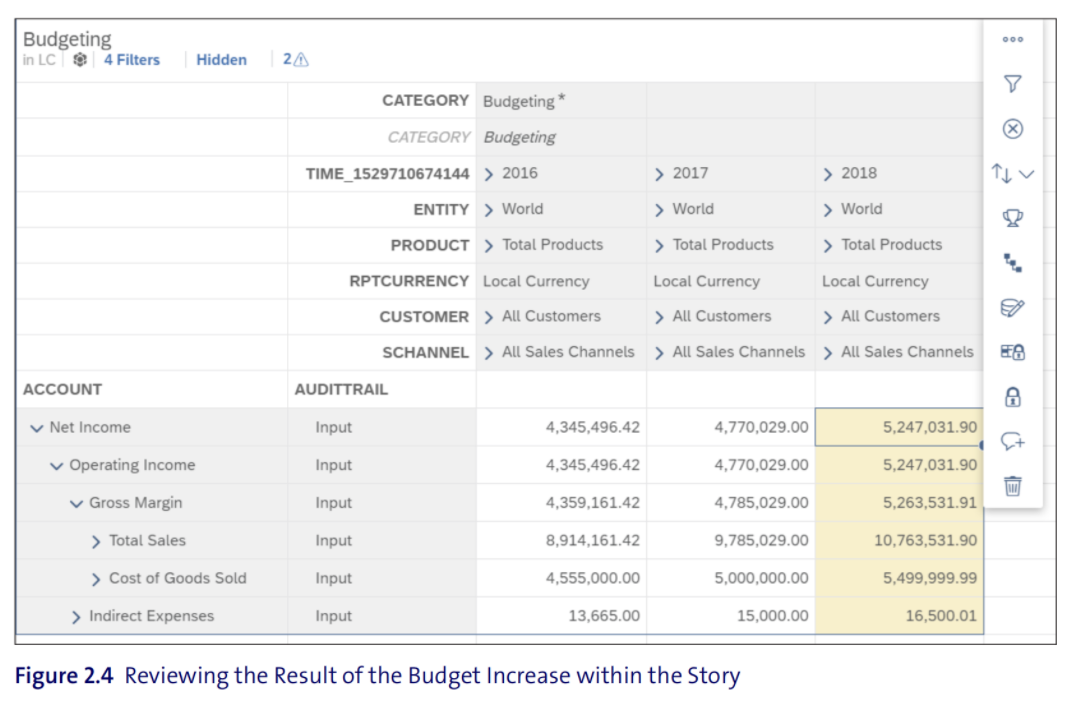Open the 4 Filters link
This screenshot has width=1072, height=701.
pos(132,60)
